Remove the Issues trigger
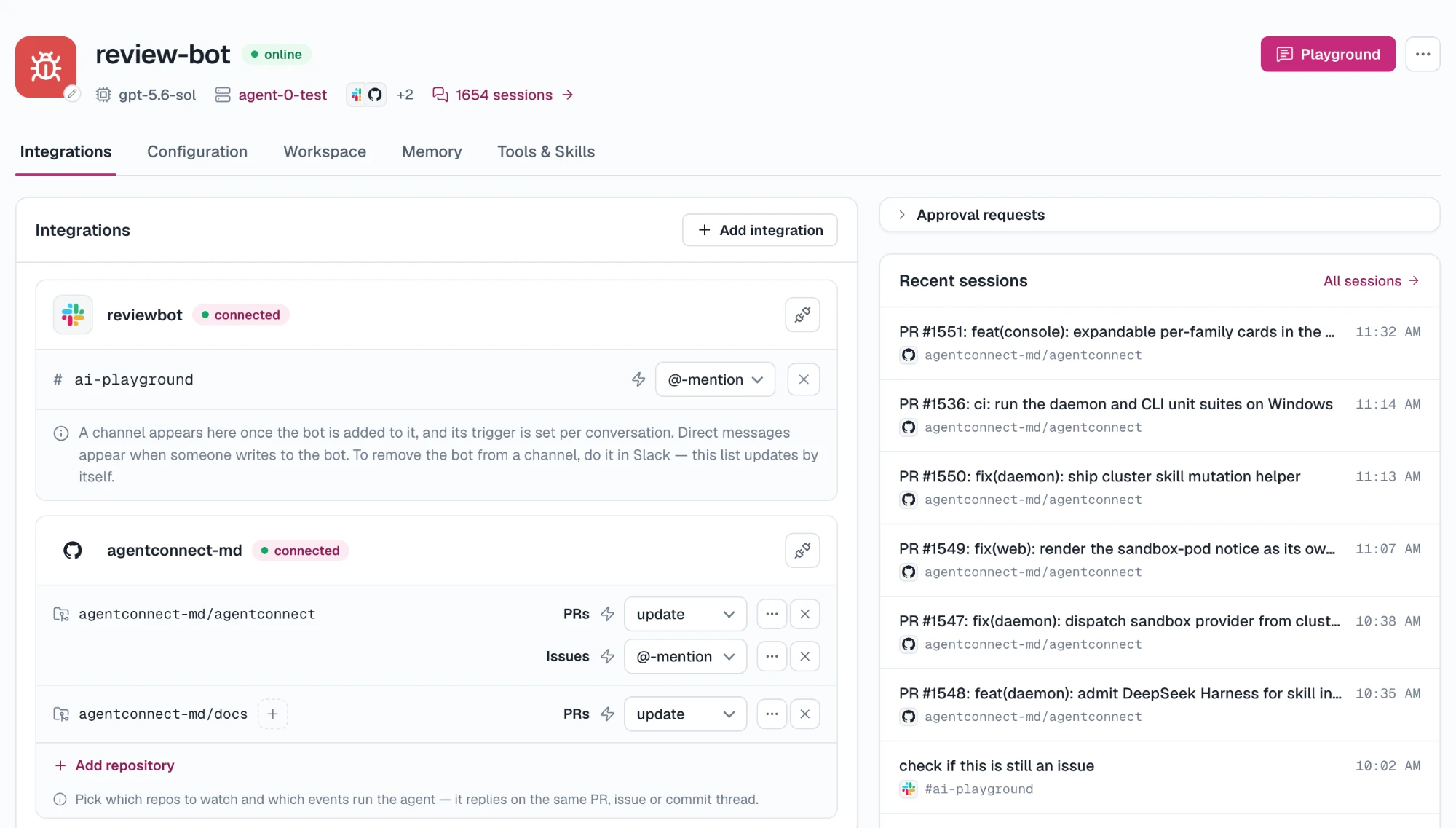The width and height of the screenshot is (1456, 828). click(x=804, y=656)
